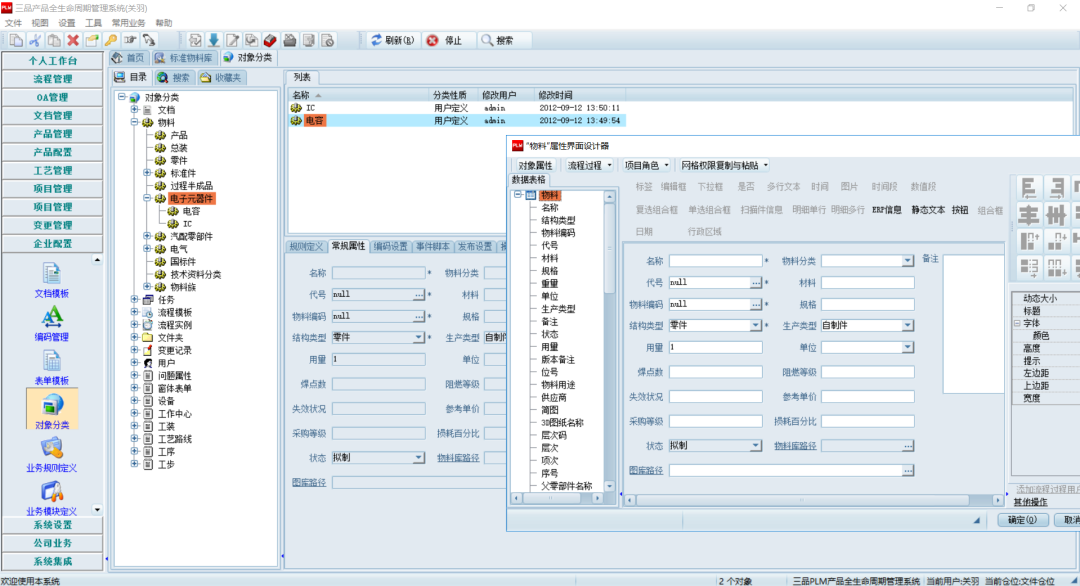The height and width of the screenshot is (586, 1080).
Task: Open 表单模板 sidebar icon
Action: 51,366
